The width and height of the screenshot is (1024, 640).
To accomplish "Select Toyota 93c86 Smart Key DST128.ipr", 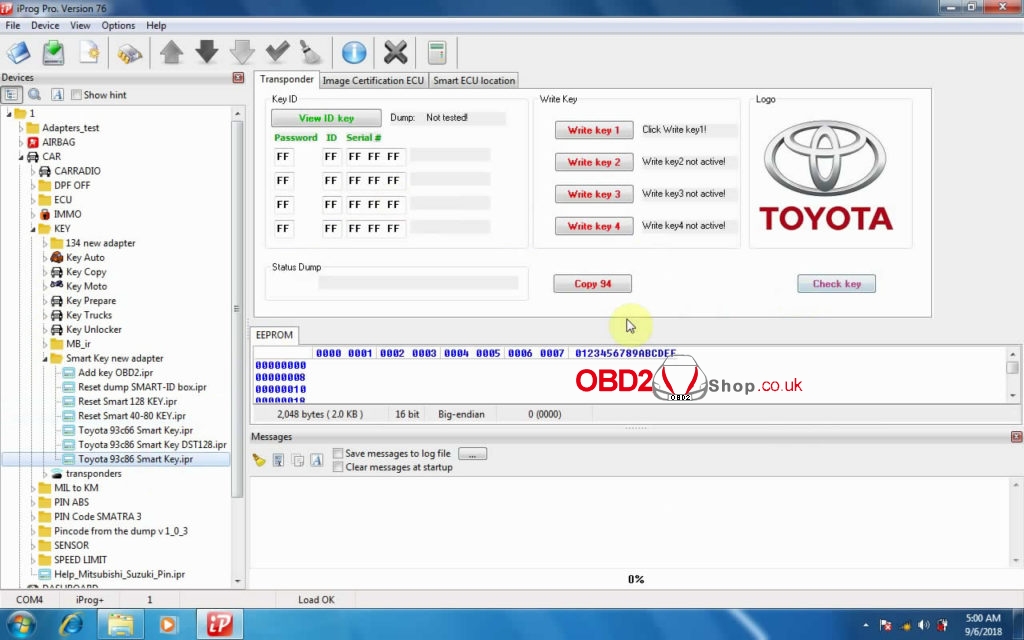I will tap(152, 445).
